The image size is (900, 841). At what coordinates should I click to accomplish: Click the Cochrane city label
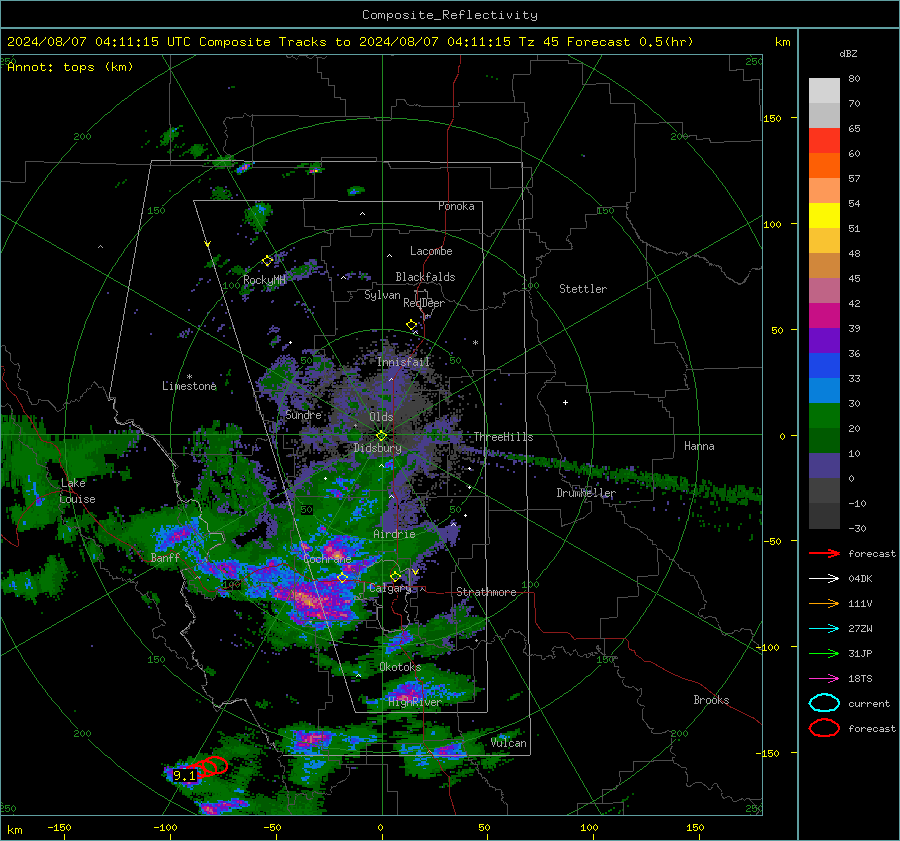(327, 559)
